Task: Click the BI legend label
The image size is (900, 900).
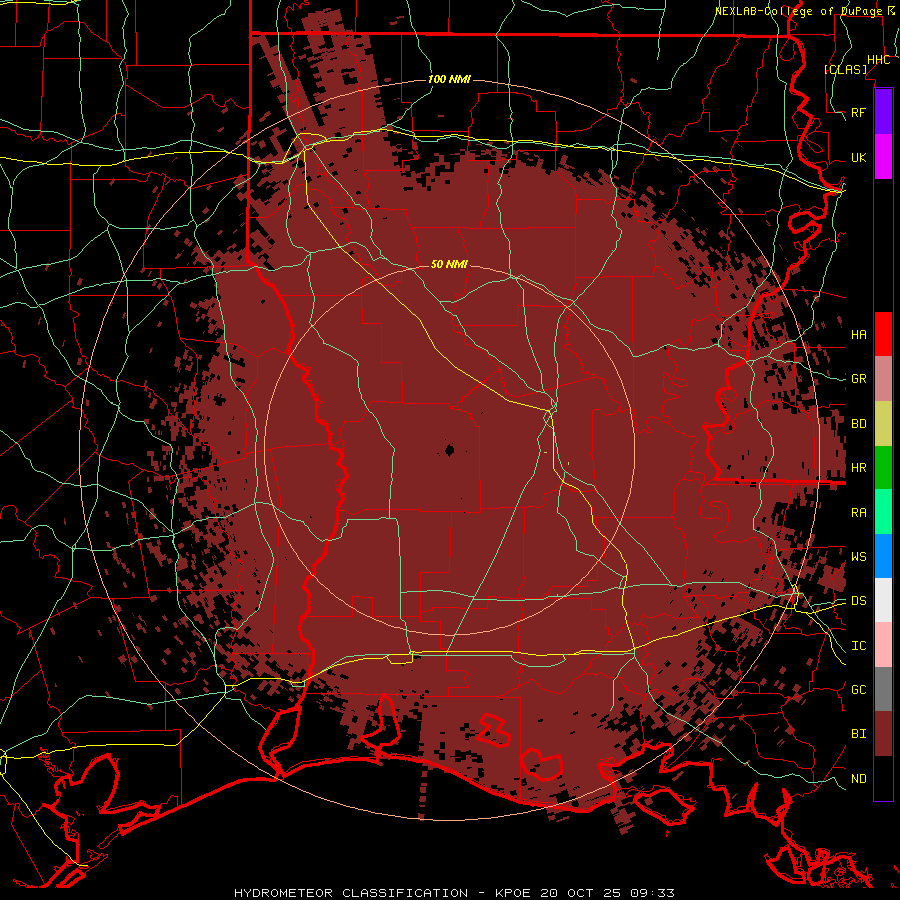Action: (x=858, y=734)
